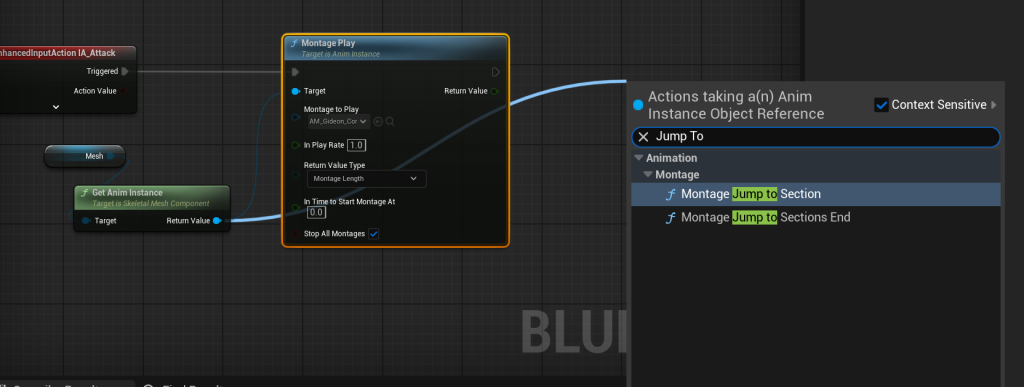
Task: Open Montage to Play asset dropdown
Action: point(338,121)
